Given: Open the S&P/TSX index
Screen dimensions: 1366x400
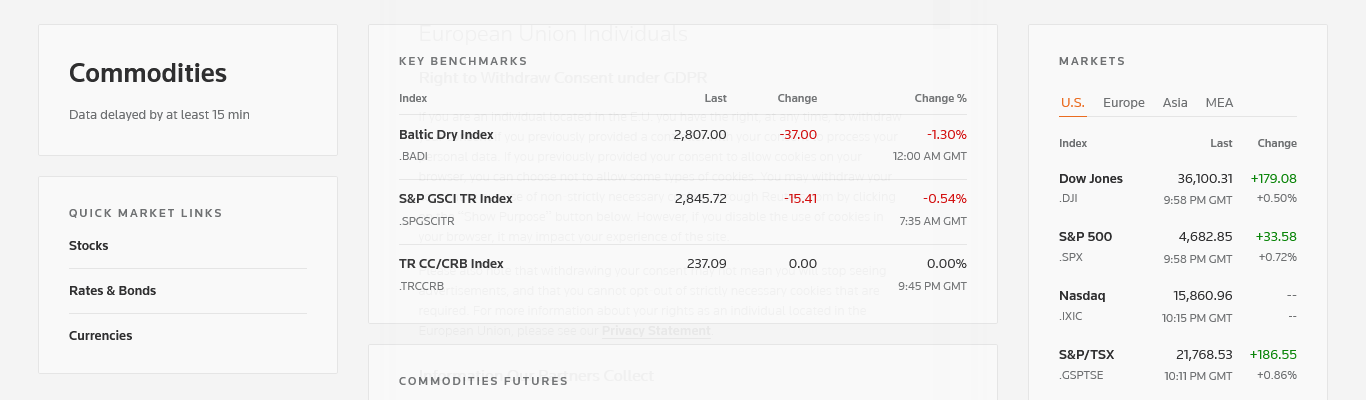Looking at the screenshot, I should point(1086,355).
